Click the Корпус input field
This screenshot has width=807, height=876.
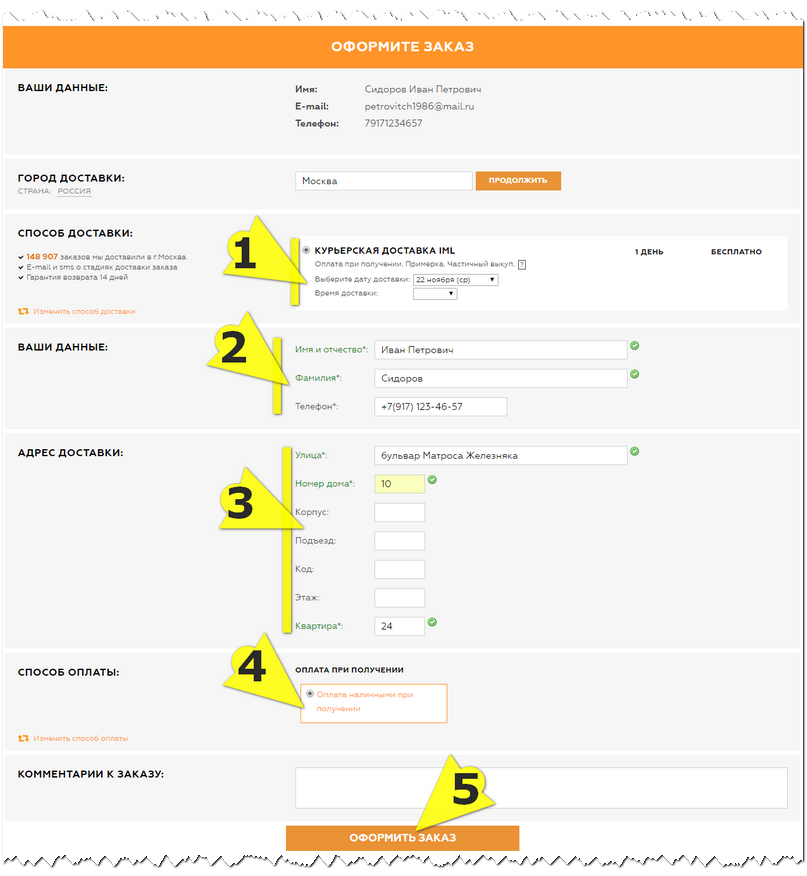(x=400, y=512)
